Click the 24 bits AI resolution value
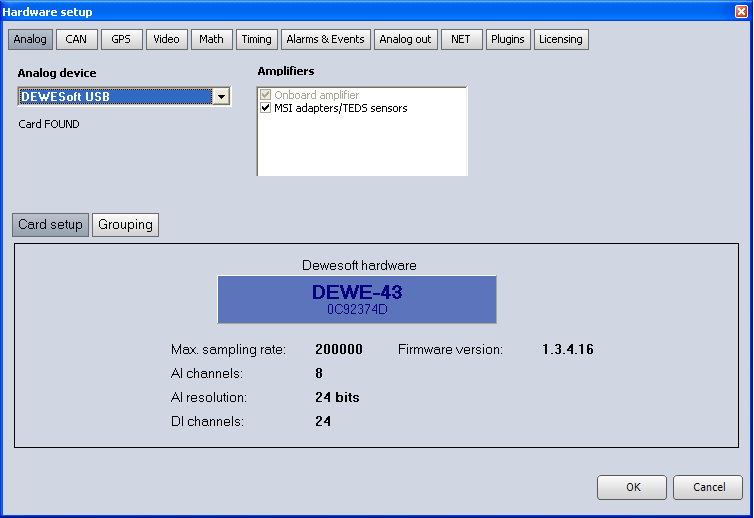The height and width of the screenshot is (518, 754). click(338, 397)
